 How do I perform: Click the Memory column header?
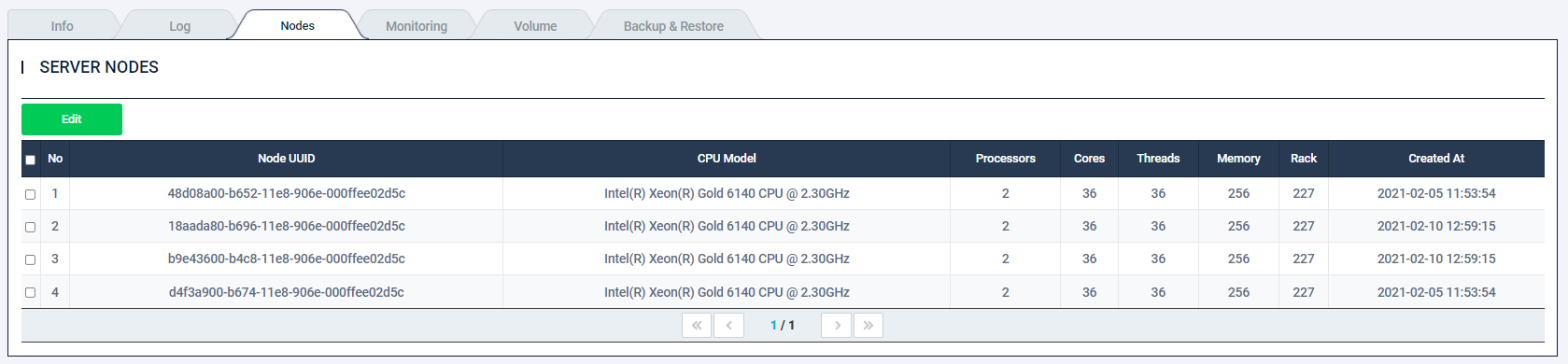[x=1238, y=159]
